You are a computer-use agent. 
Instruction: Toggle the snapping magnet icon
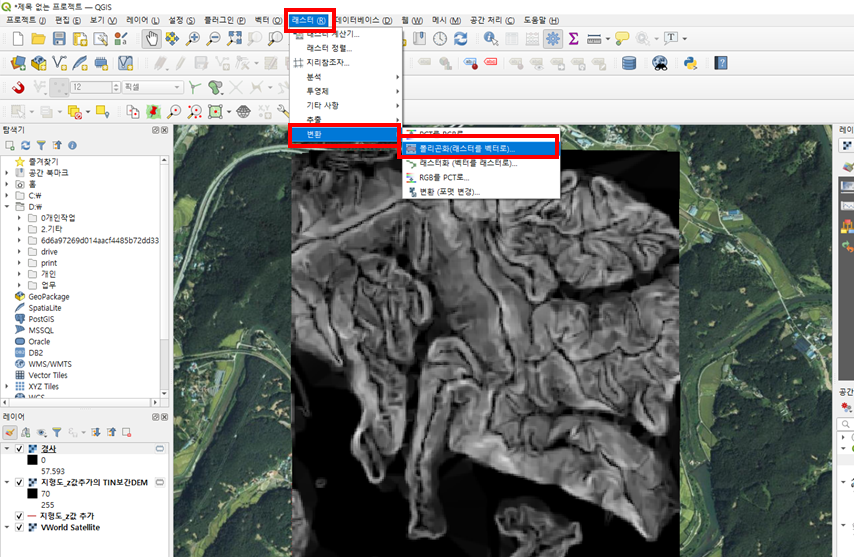pos(19,87)
